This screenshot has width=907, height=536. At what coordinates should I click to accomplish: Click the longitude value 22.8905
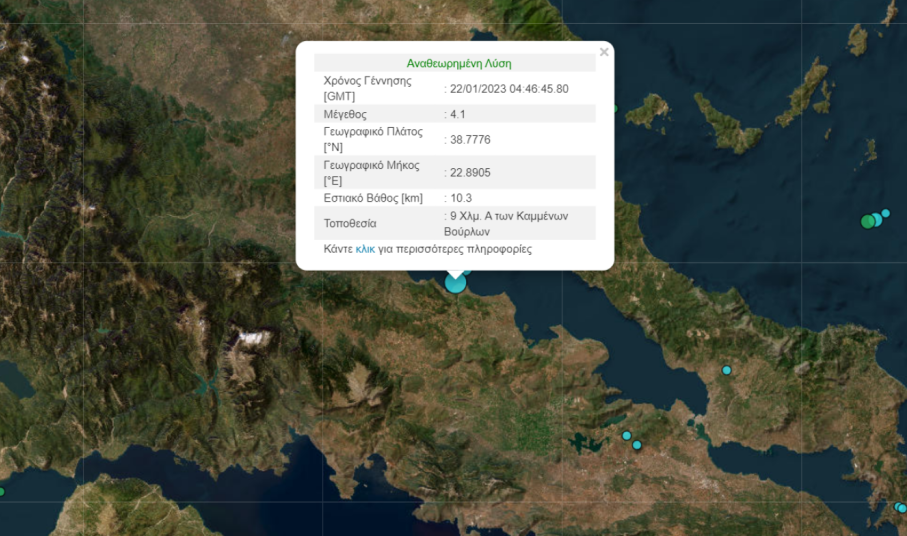(x=470, y=172)
